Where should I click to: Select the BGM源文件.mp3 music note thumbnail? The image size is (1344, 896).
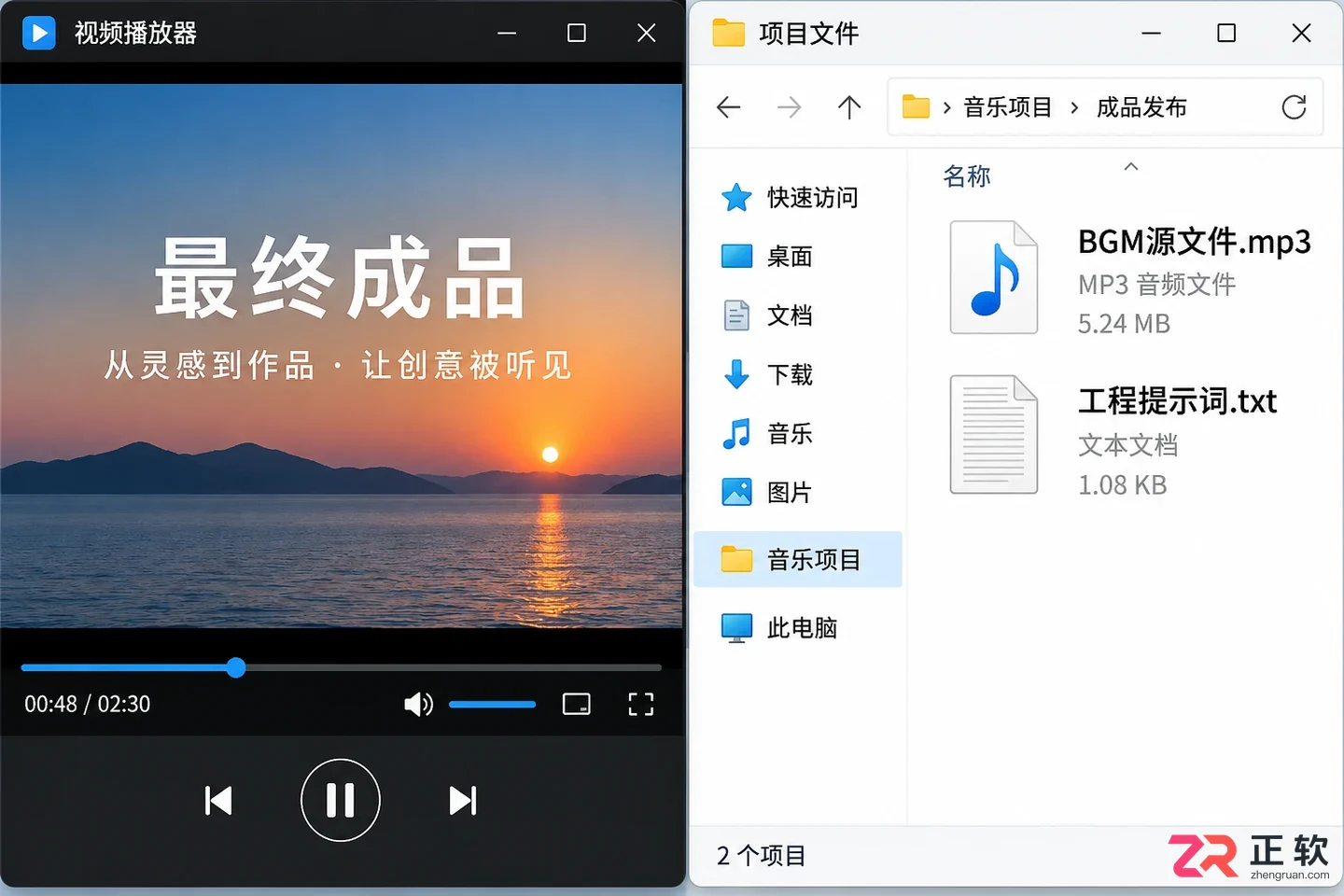point(994,277)
